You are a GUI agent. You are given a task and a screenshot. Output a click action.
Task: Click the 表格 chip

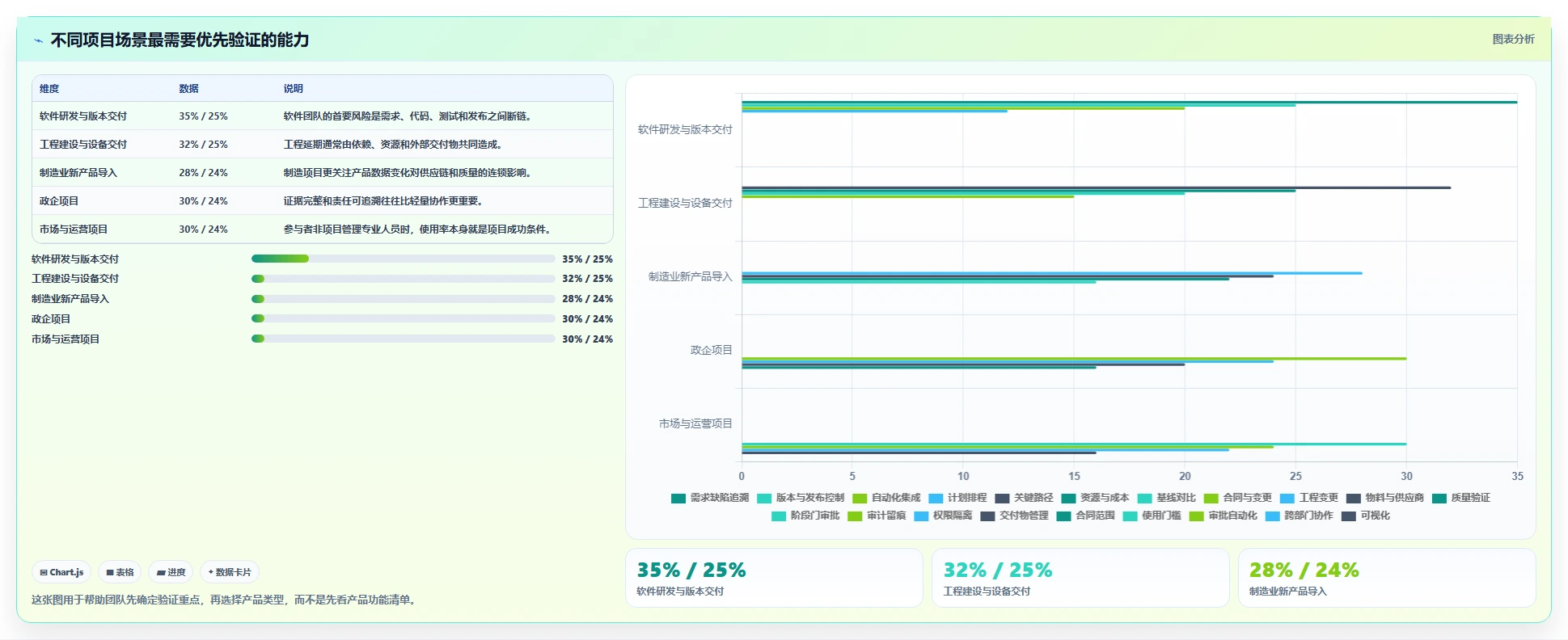coord(120,572)
